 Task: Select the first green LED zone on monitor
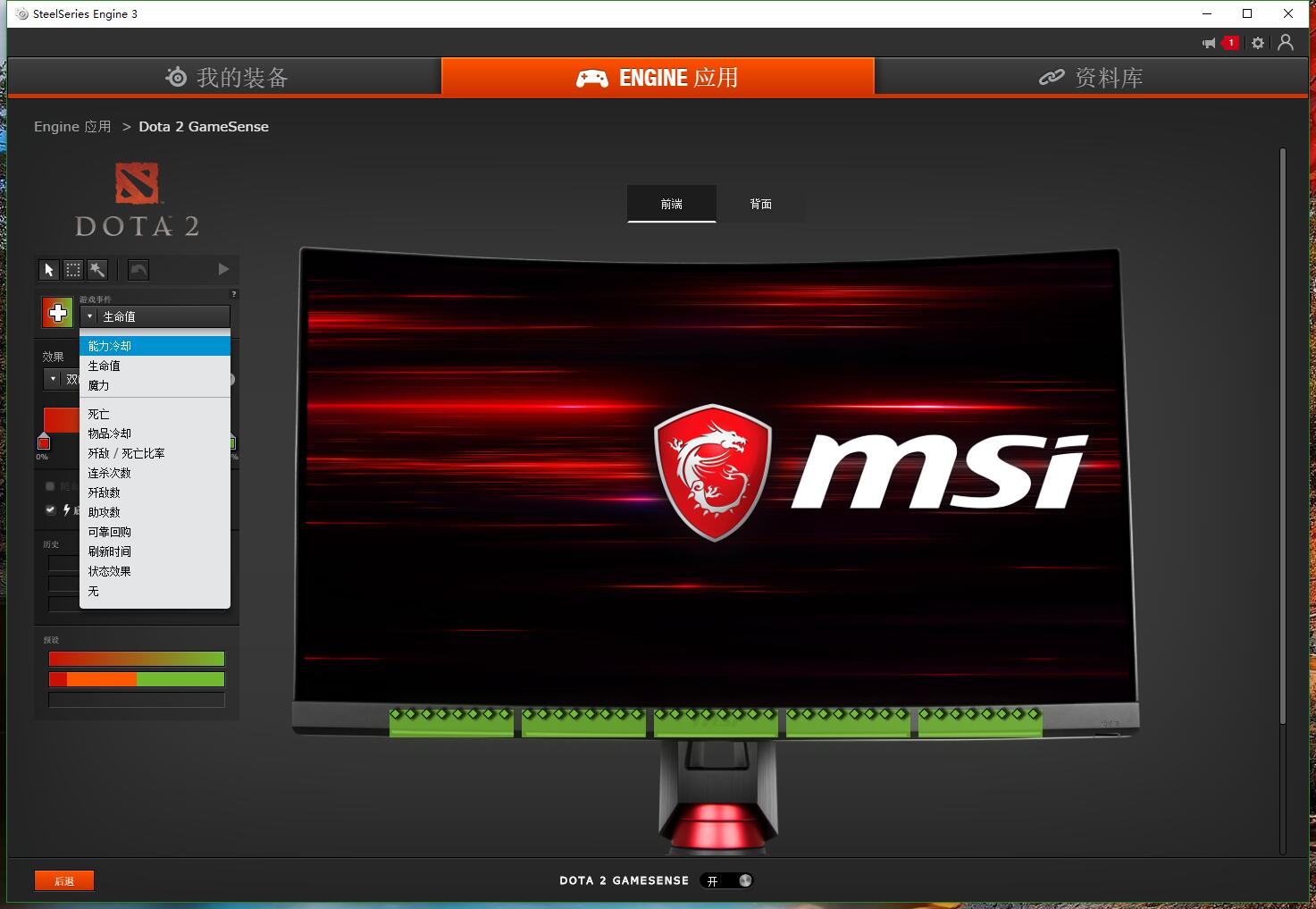451,722
